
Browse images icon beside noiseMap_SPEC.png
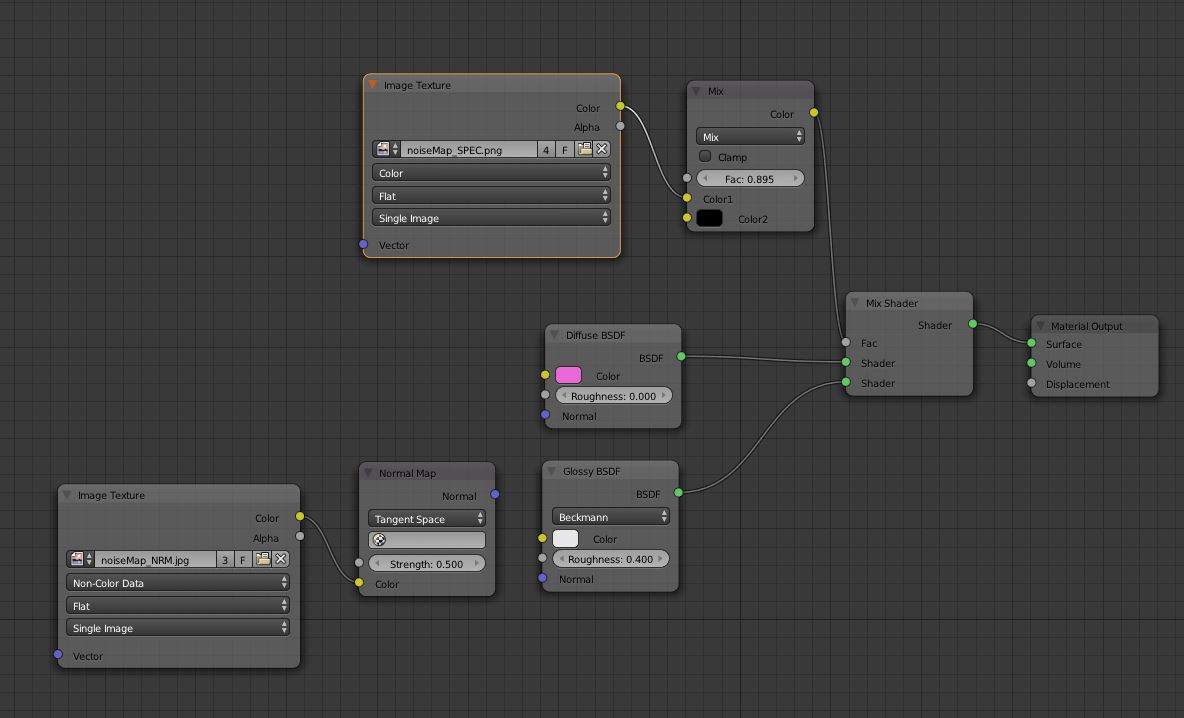pyautogui.click(x=387, y=149)
